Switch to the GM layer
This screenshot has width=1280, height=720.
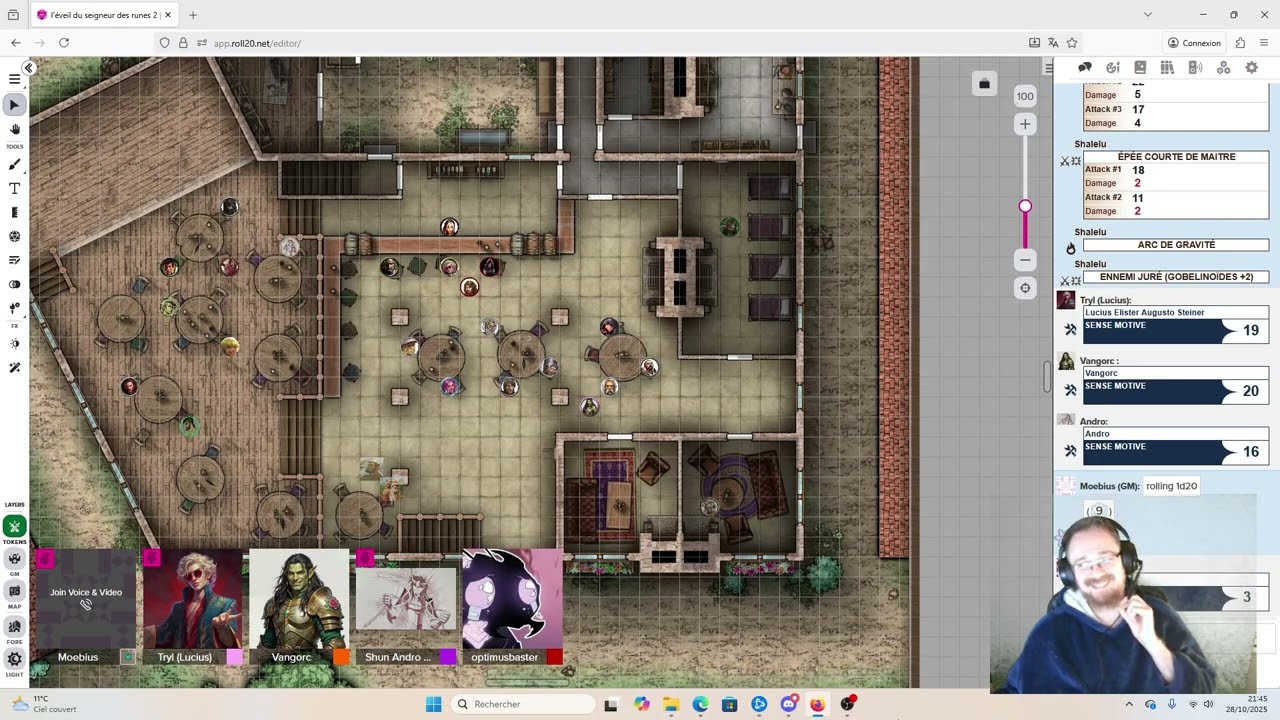coord(15,558)
